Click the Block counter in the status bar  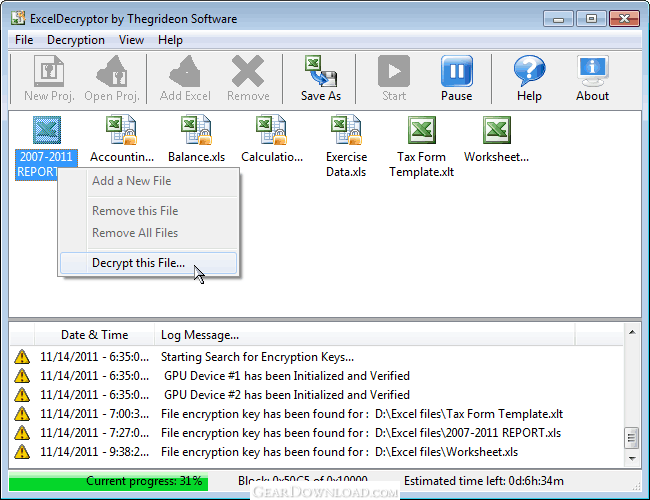pyautogui.click(x=303, y=481)
